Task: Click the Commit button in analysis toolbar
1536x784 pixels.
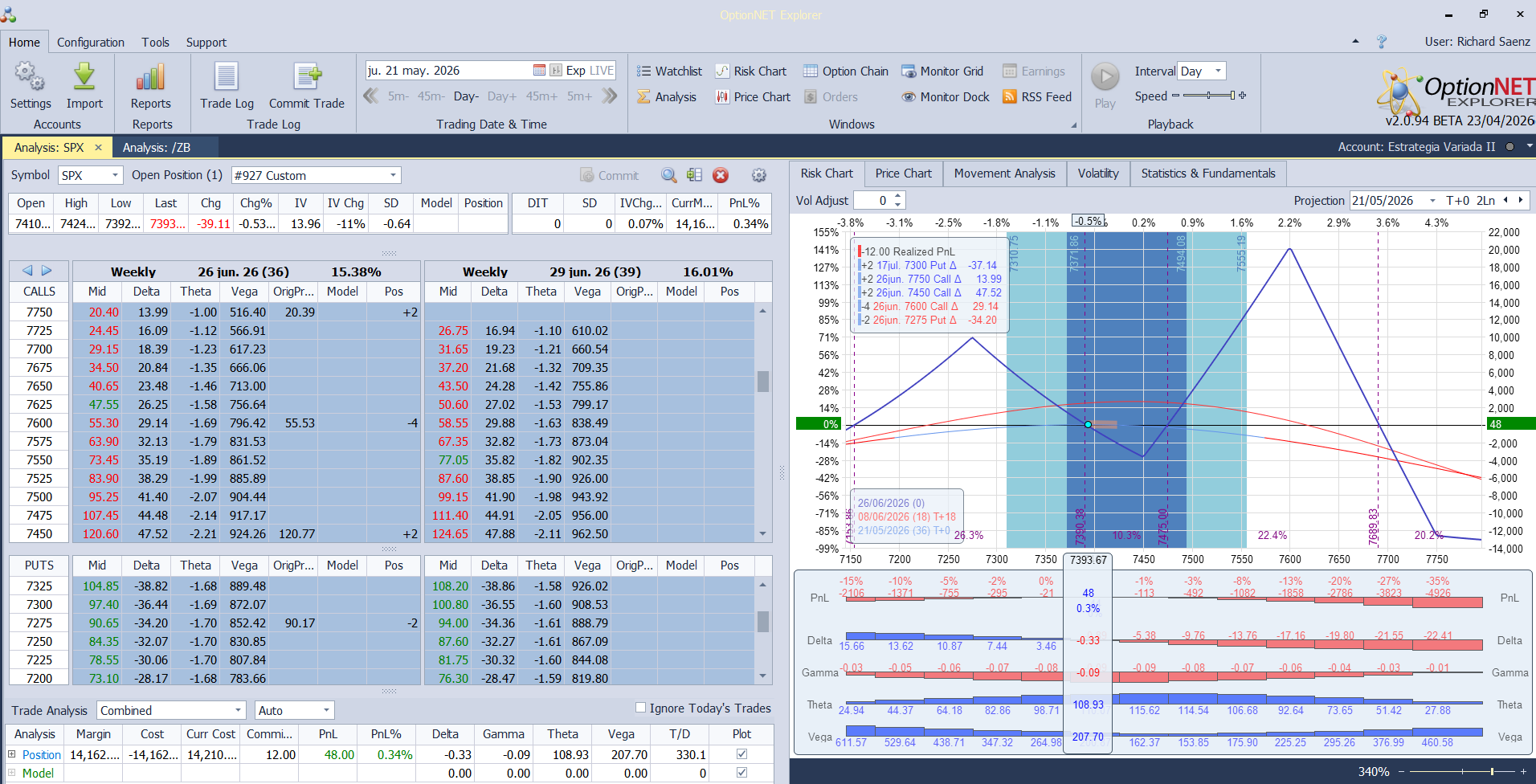Action: pyautogui.click(x=610, y=175)
